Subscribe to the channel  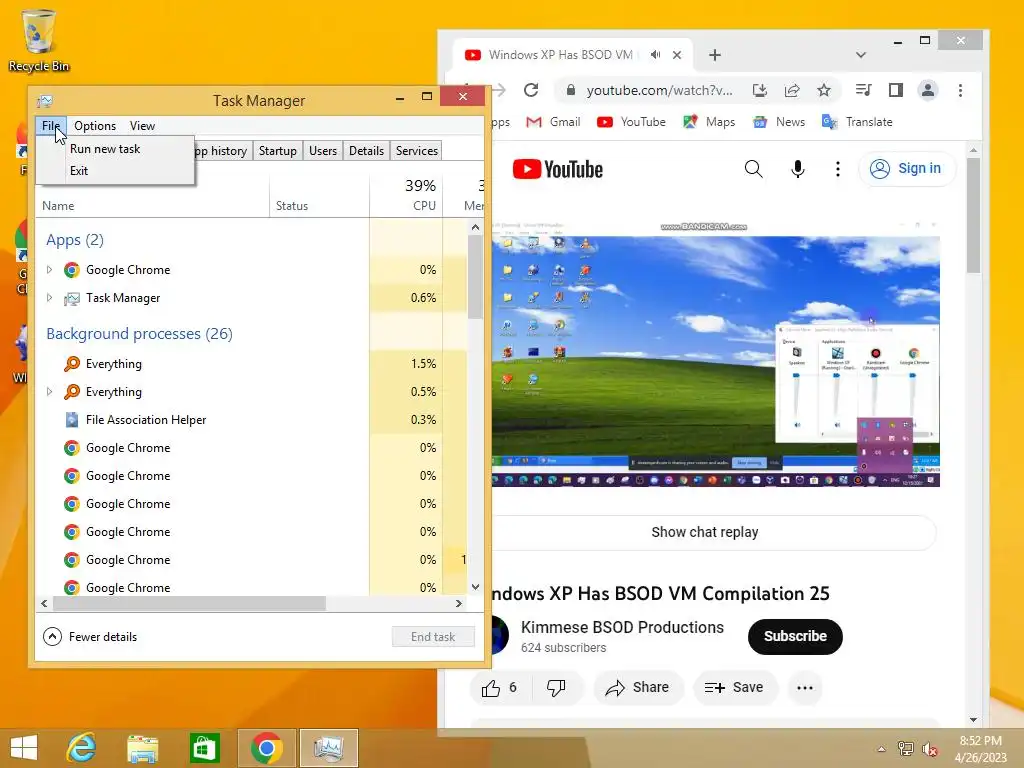click(795, 637)
